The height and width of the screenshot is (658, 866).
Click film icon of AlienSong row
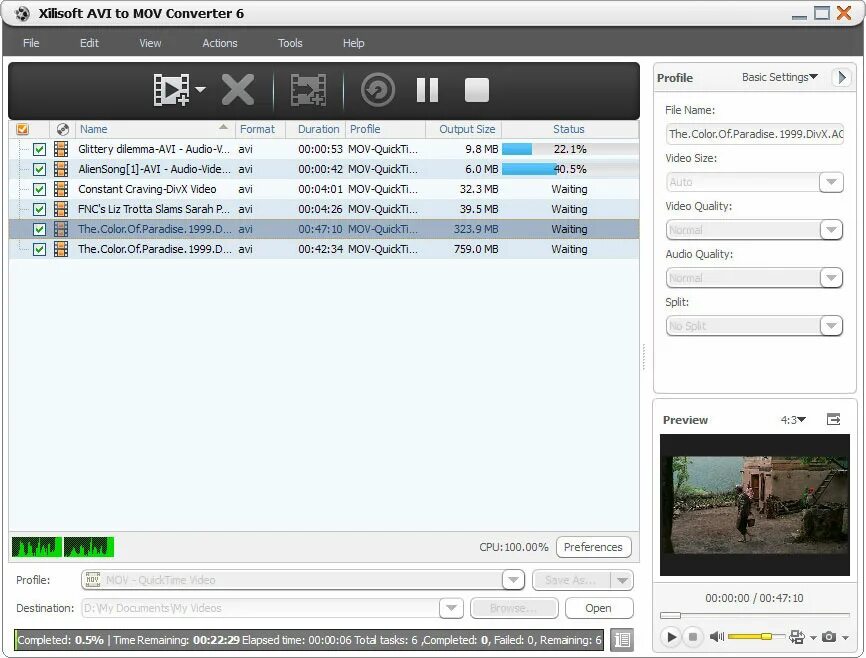click(x=61, y=169)
